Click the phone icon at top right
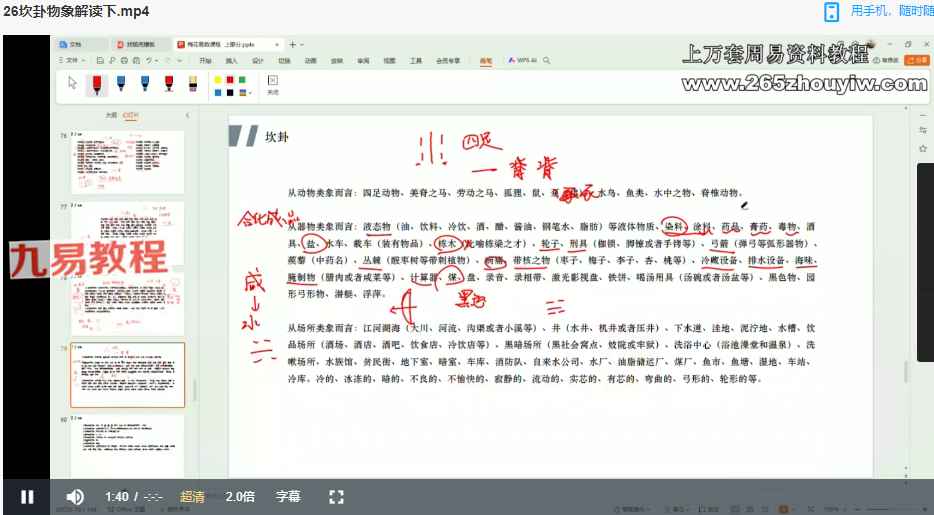Image resolution: width=934 pixels, height=515 pixels. point(832,12)
